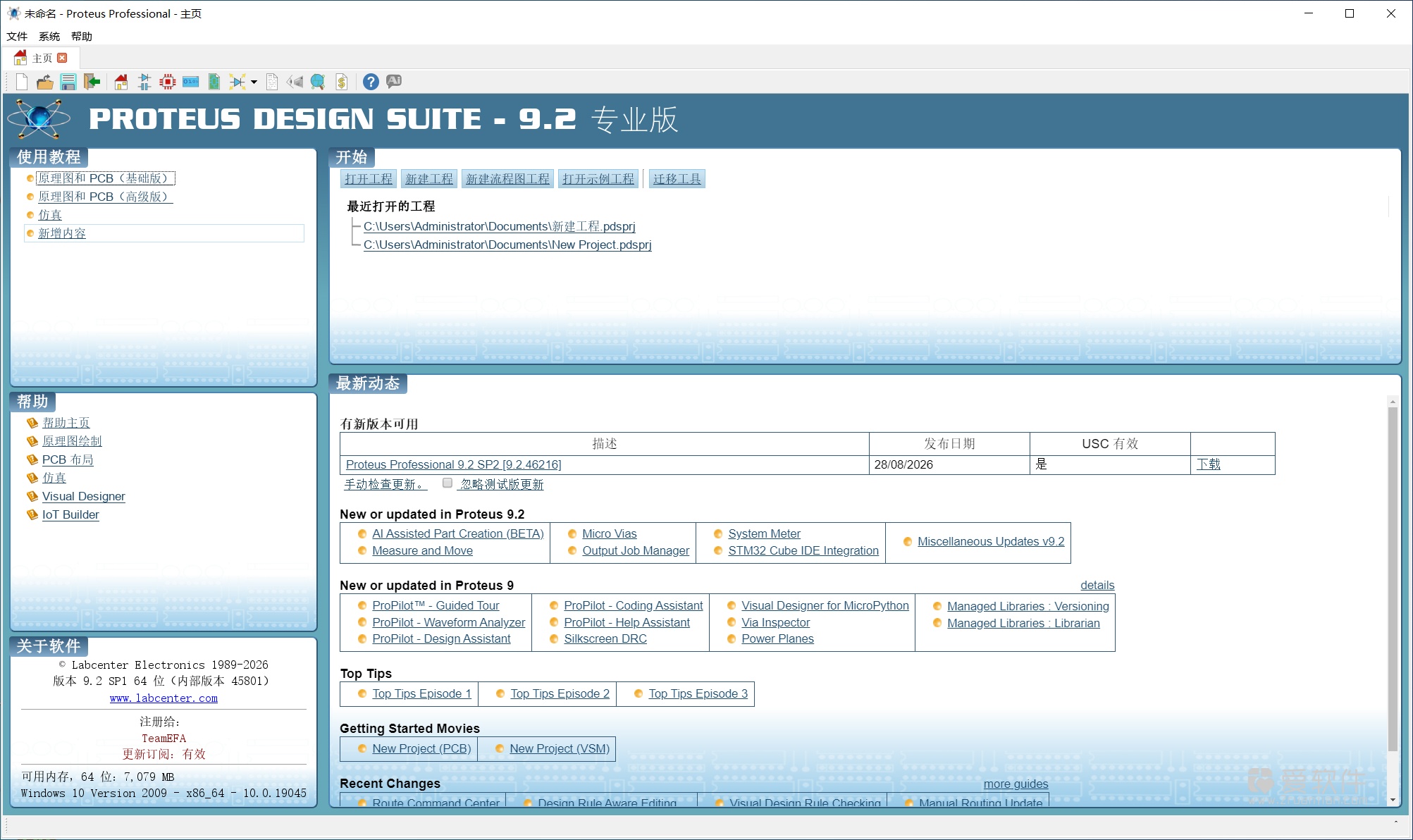Click the 打开示例工程 button
Screen dimensions: 1413x840
[x=598, y=179]
